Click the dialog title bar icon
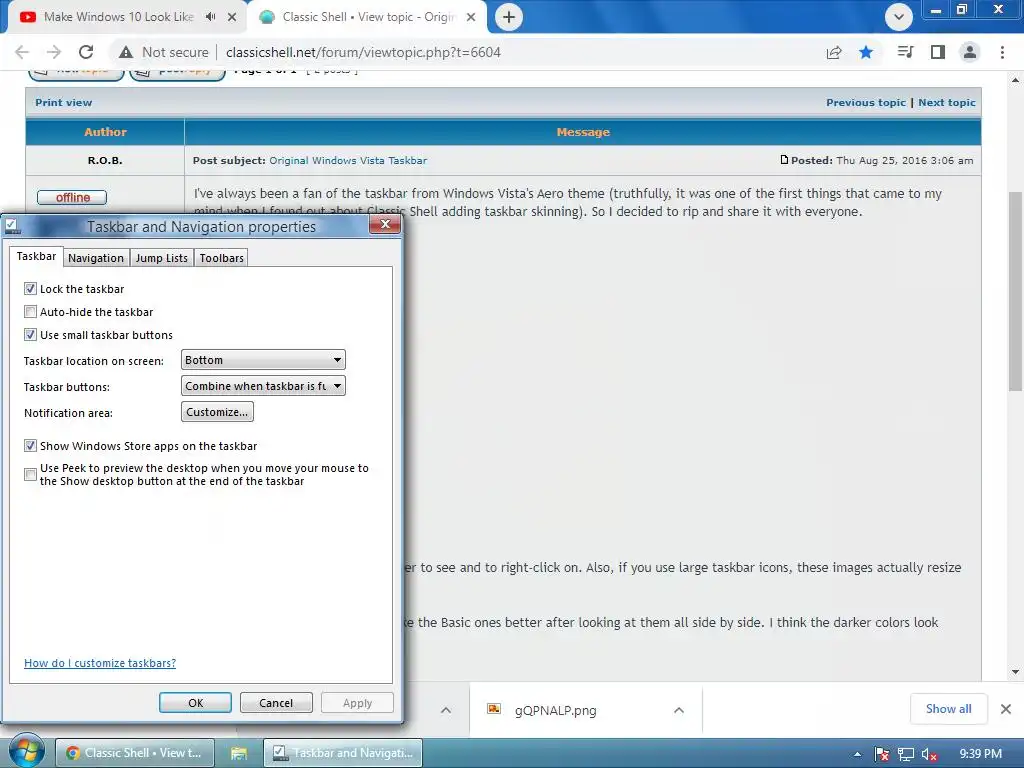1024x768 pixels. pyautogui.click(x=12, y=227)
